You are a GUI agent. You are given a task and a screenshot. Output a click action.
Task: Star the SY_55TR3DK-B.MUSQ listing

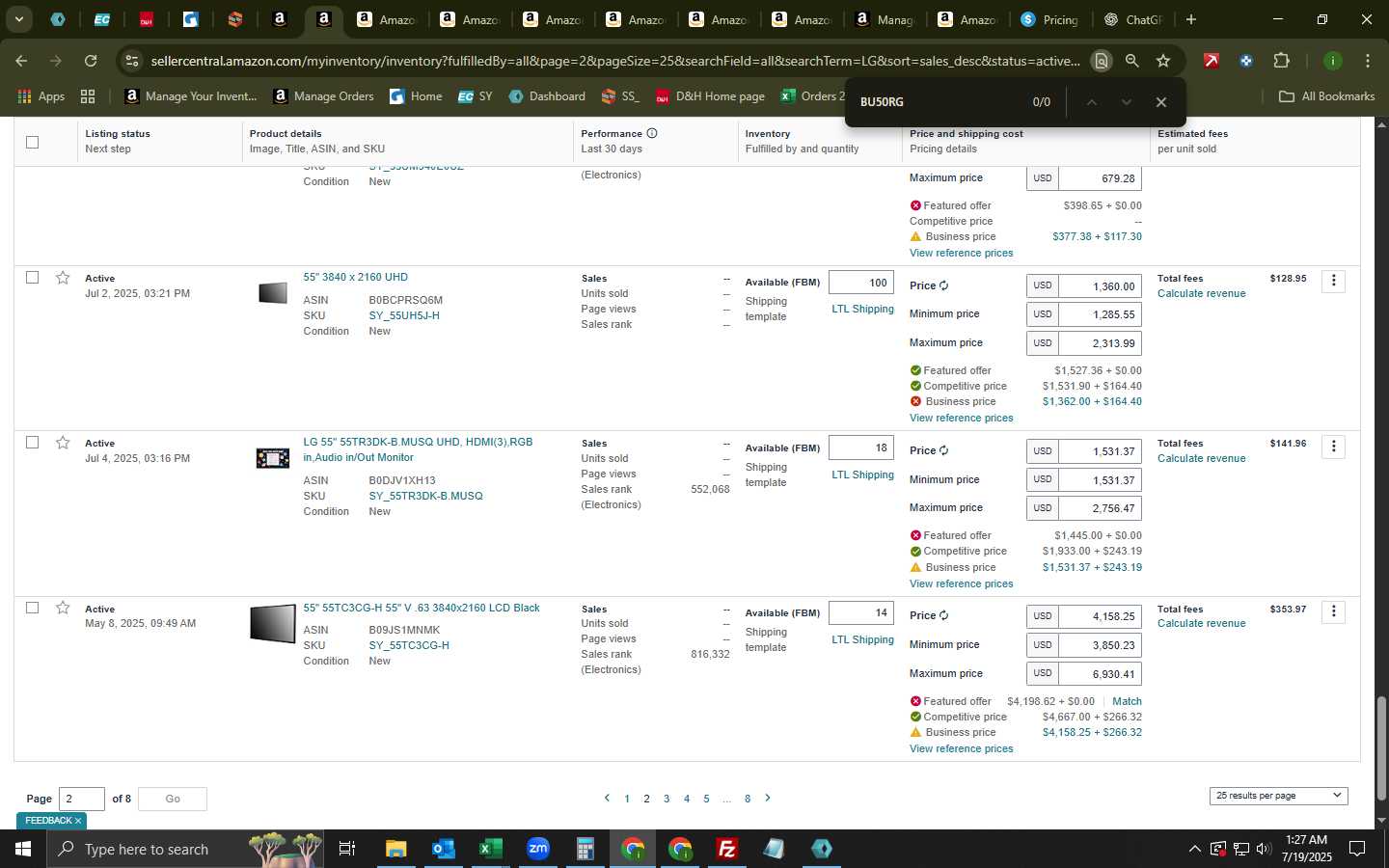pyautogui.click(x=63, y=443)
